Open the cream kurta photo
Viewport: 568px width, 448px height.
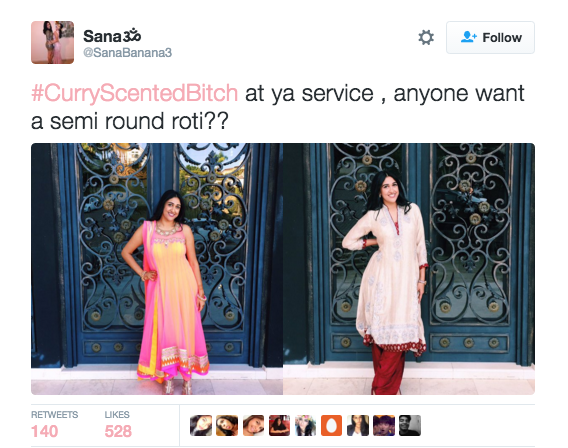pyautogui.click(x=409, y=269)
